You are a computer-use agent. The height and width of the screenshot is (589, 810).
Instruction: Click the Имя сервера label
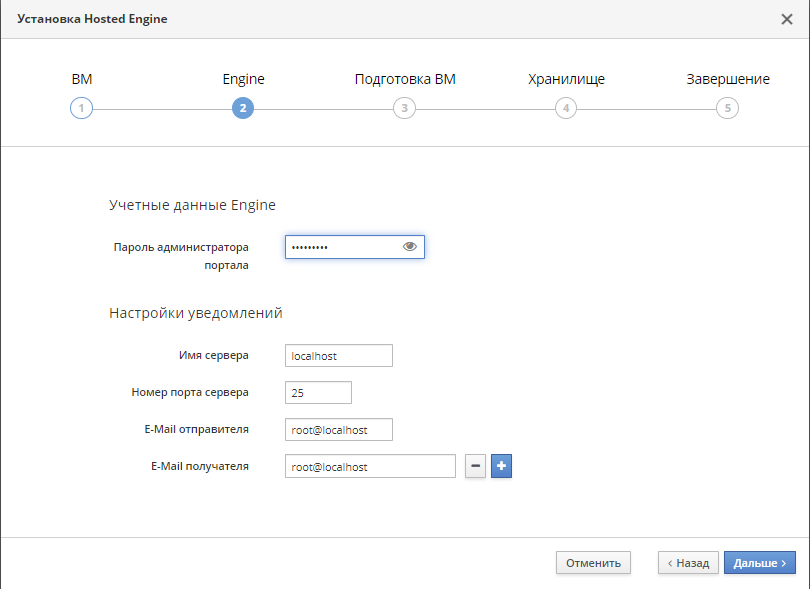point(213,355)
